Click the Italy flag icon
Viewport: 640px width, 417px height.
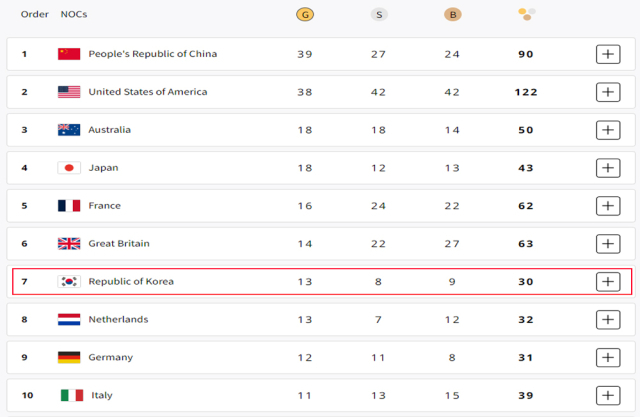[72, 395]
